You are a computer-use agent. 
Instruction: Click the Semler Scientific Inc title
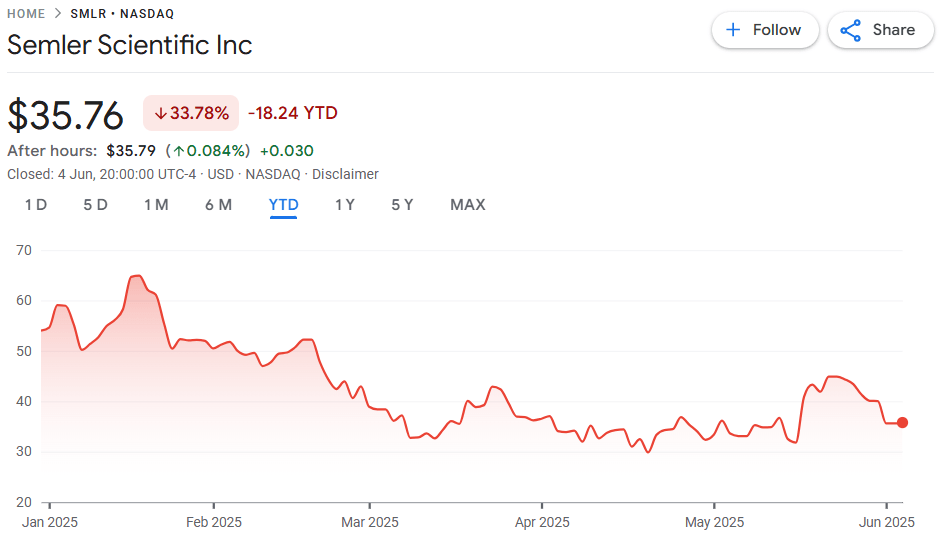tap(130, 45)
